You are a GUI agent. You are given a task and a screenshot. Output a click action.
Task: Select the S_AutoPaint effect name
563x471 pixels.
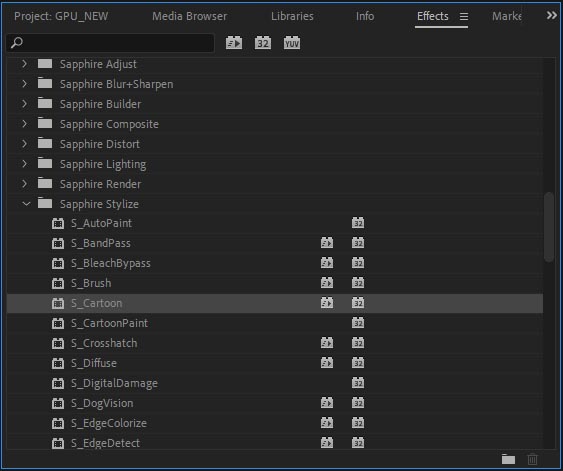pyautogui.click(x=101, y=223)
